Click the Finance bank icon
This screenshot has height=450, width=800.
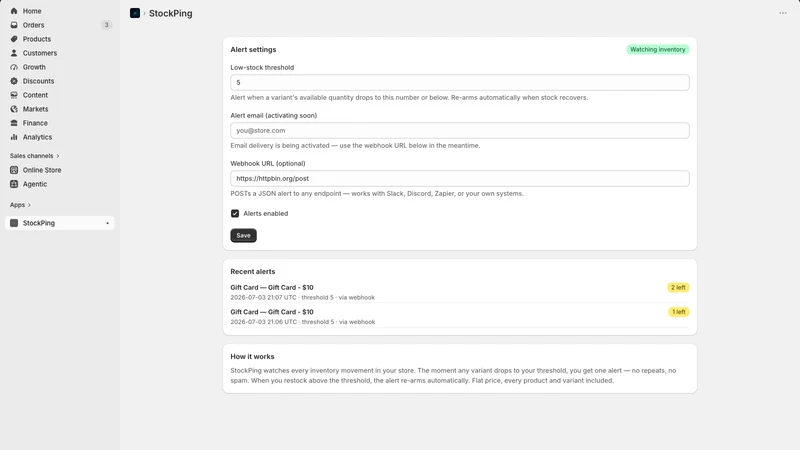click(14, 123)
